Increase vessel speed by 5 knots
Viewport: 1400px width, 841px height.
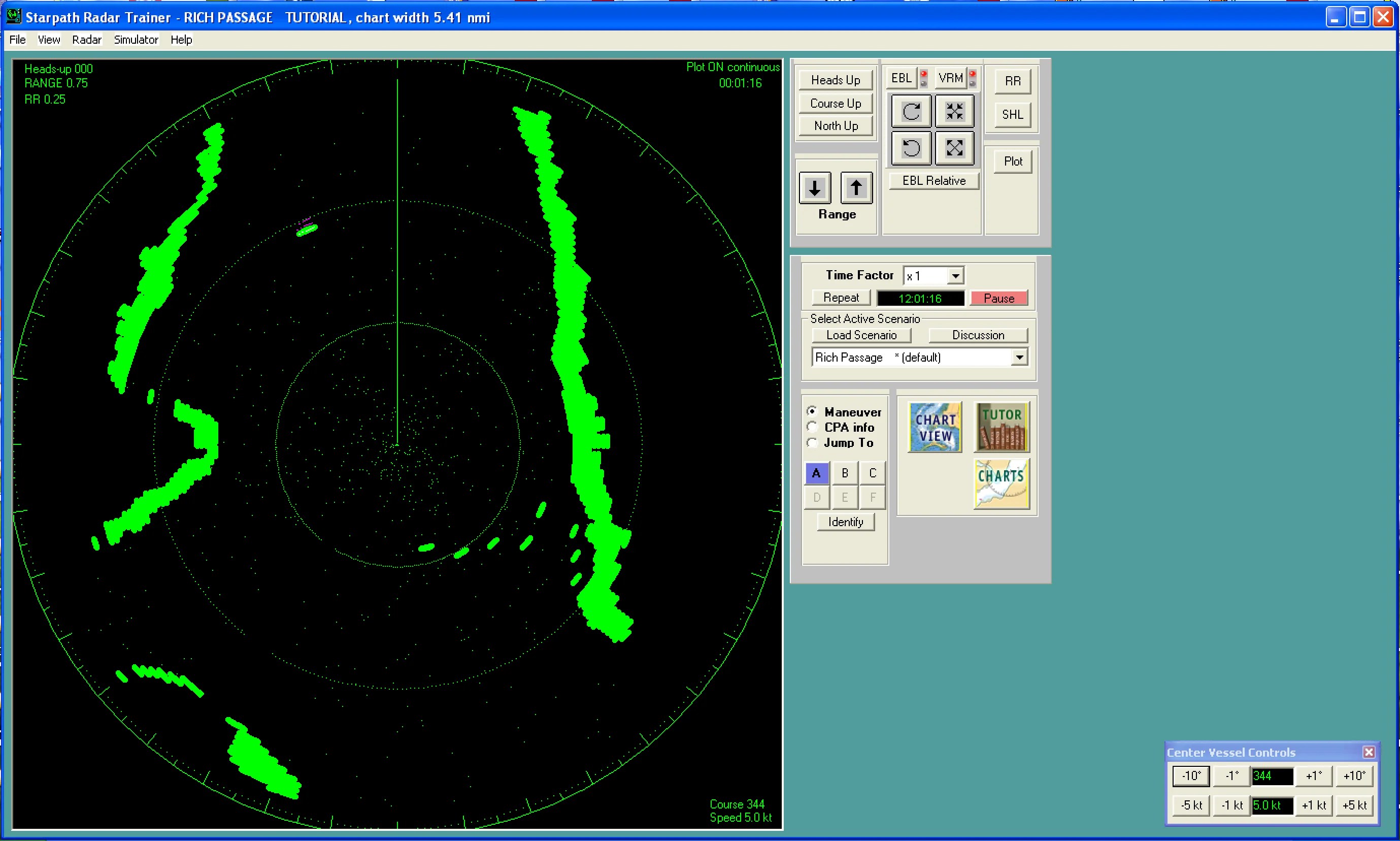pyautogui.click(x=1354, y=805)
